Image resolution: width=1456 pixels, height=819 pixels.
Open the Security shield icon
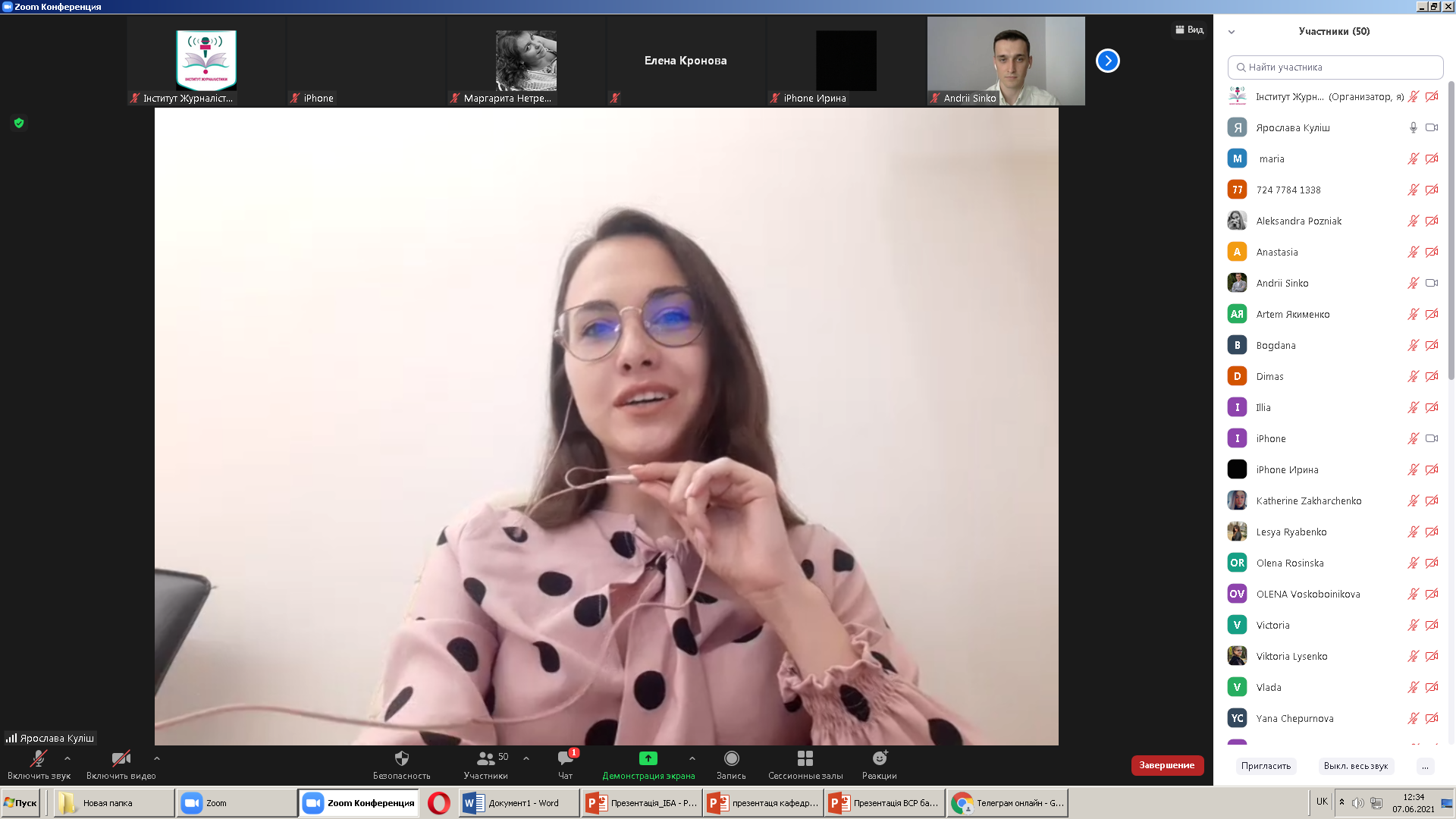pos(402,758)
